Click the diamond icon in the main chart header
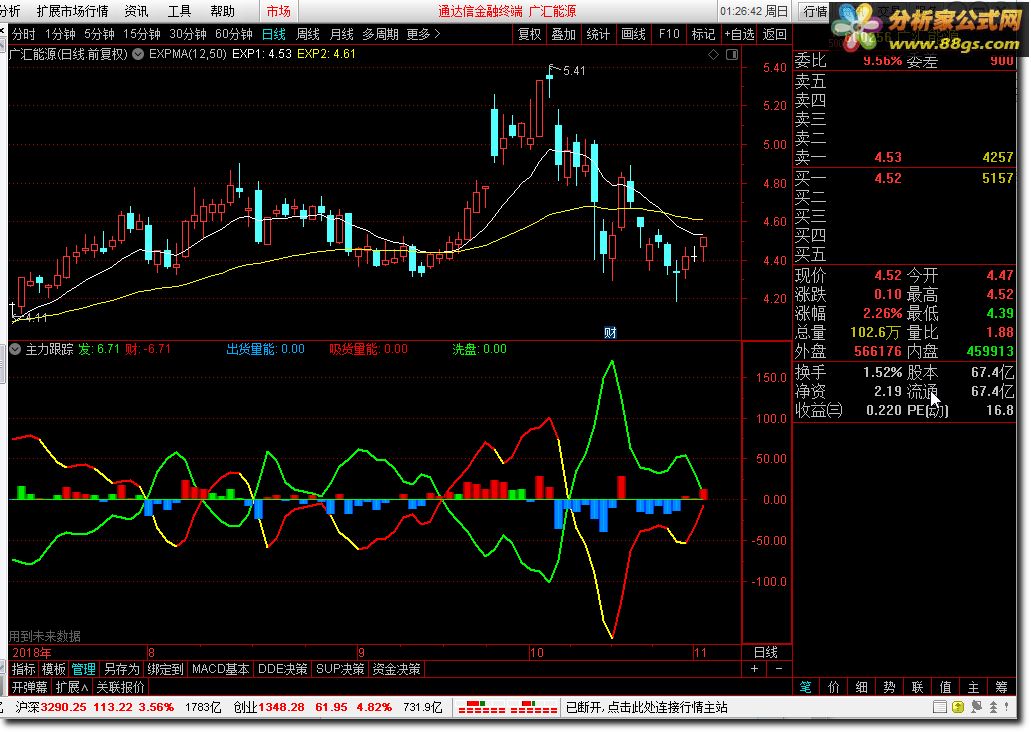Viewport: 1031px width, 732px height. click(x=713, y=55)
